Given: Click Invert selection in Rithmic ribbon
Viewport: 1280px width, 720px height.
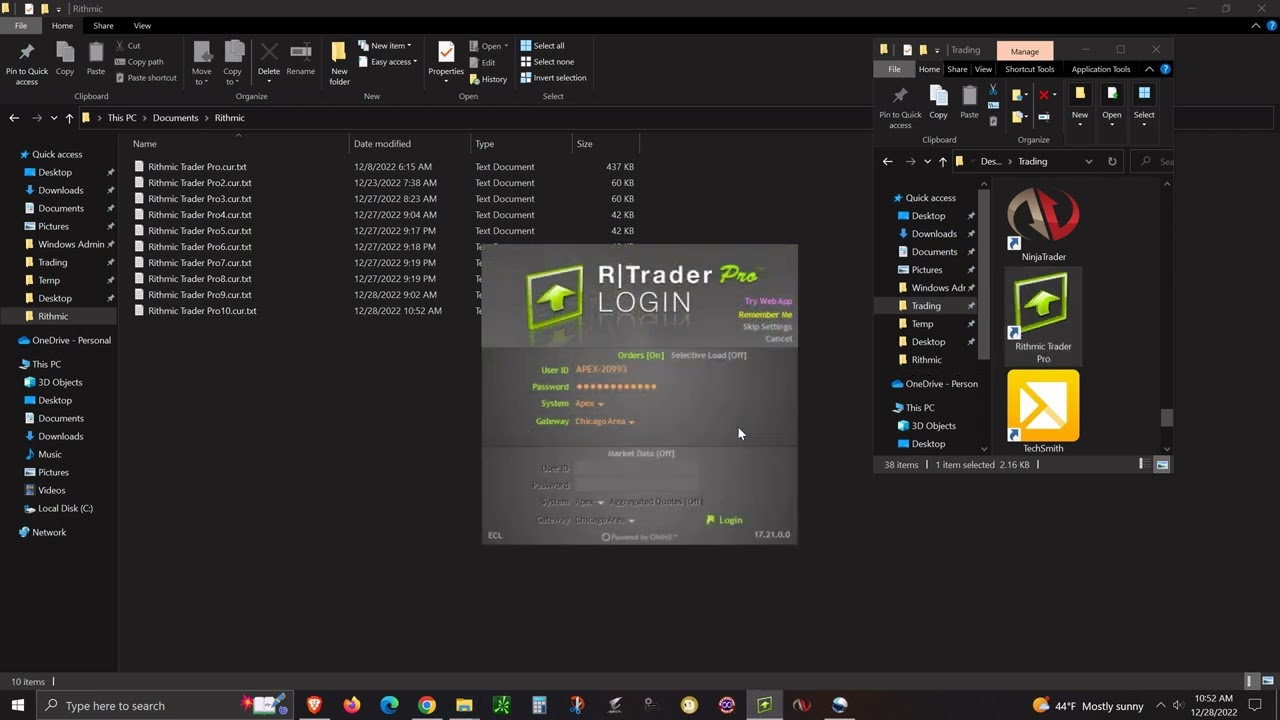Looking at the screenshot, I should click(553, 78).
